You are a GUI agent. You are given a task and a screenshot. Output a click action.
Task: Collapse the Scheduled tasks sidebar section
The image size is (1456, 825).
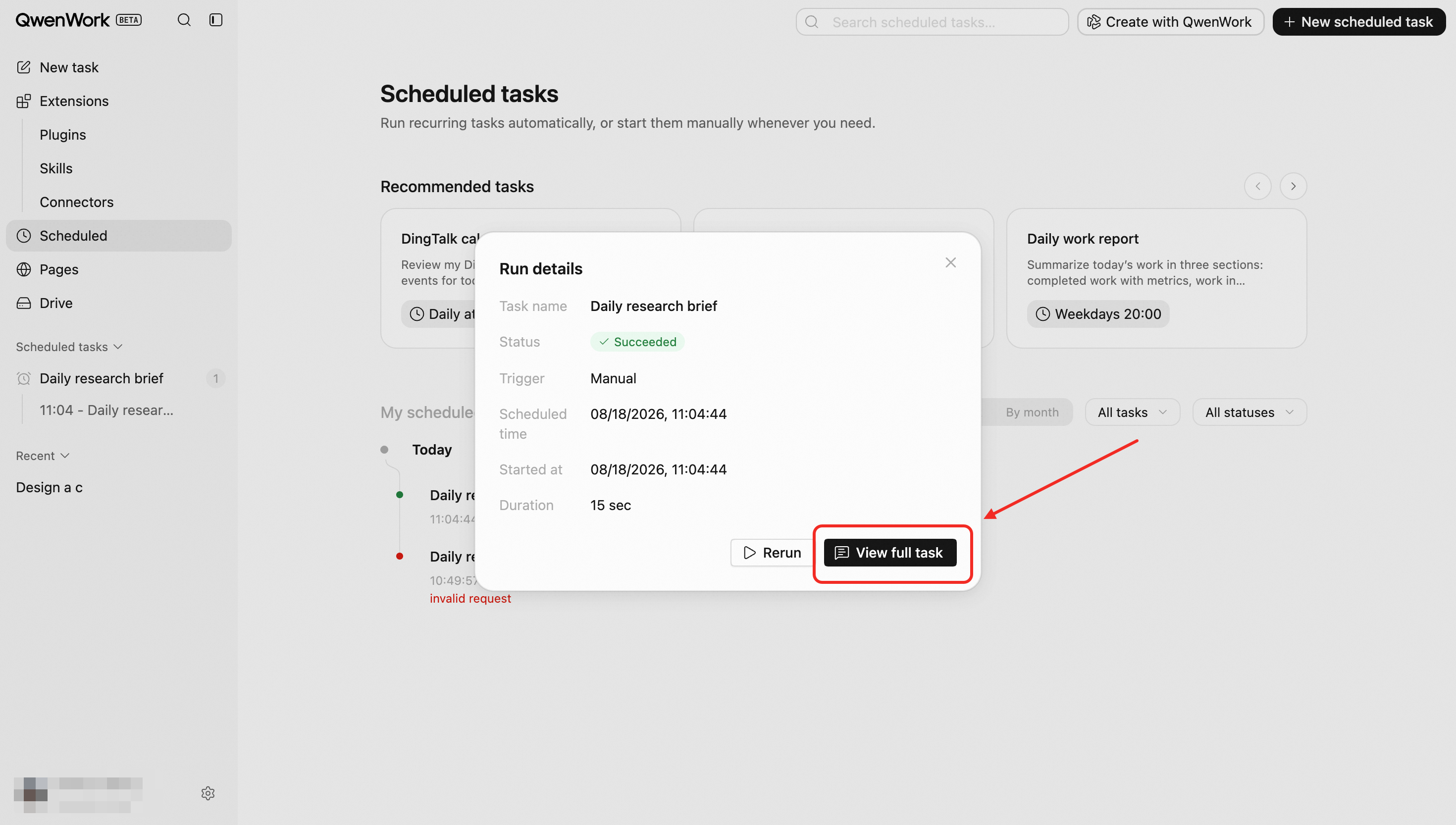tap(69, 347)
